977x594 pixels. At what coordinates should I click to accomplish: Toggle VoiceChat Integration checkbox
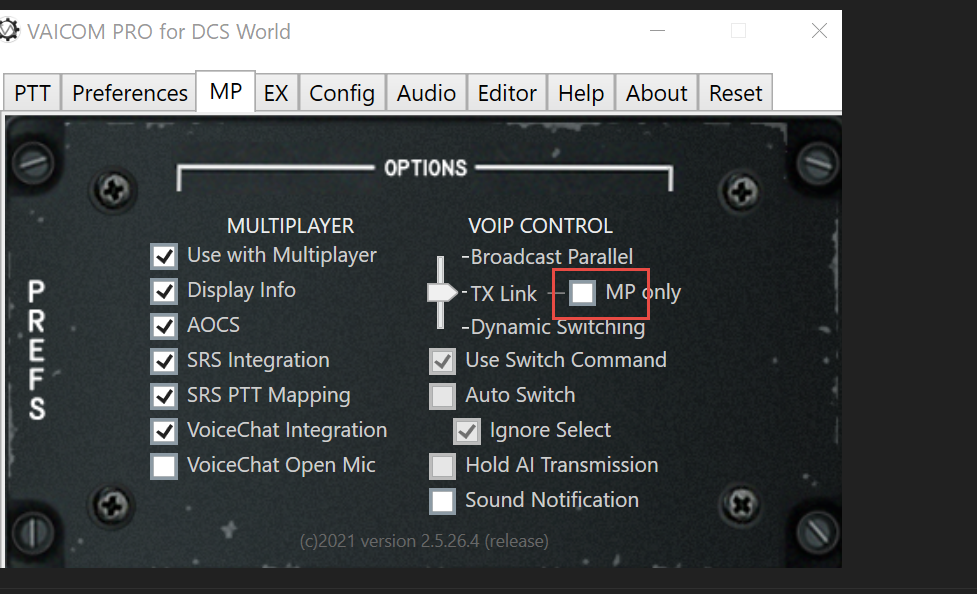pyautogui.click(x=164, y=431)
